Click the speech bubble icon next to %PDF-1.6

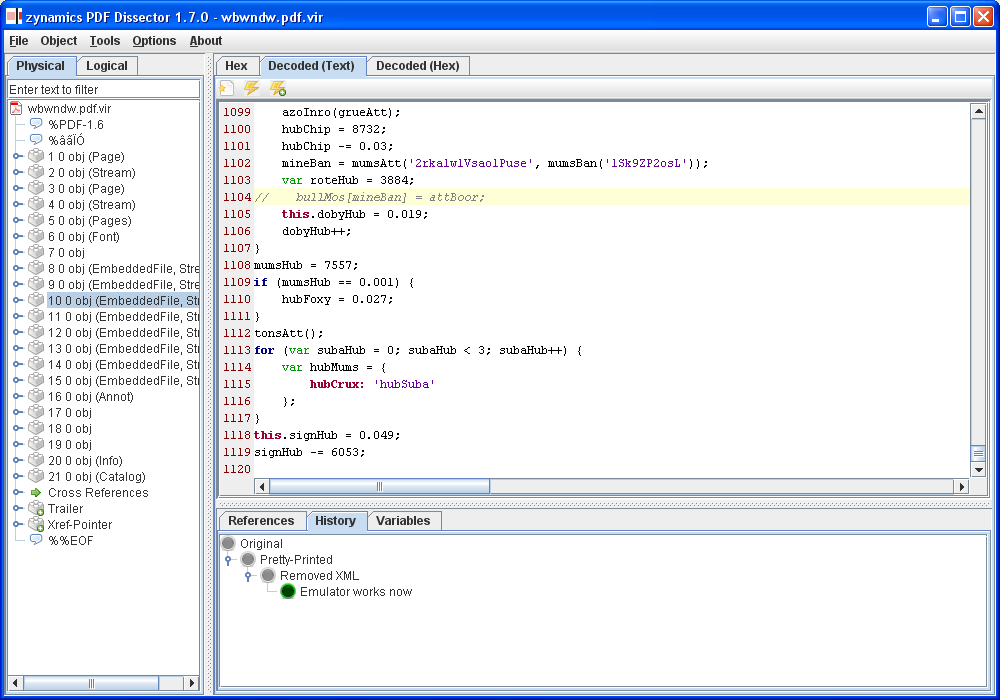point(36,125)
